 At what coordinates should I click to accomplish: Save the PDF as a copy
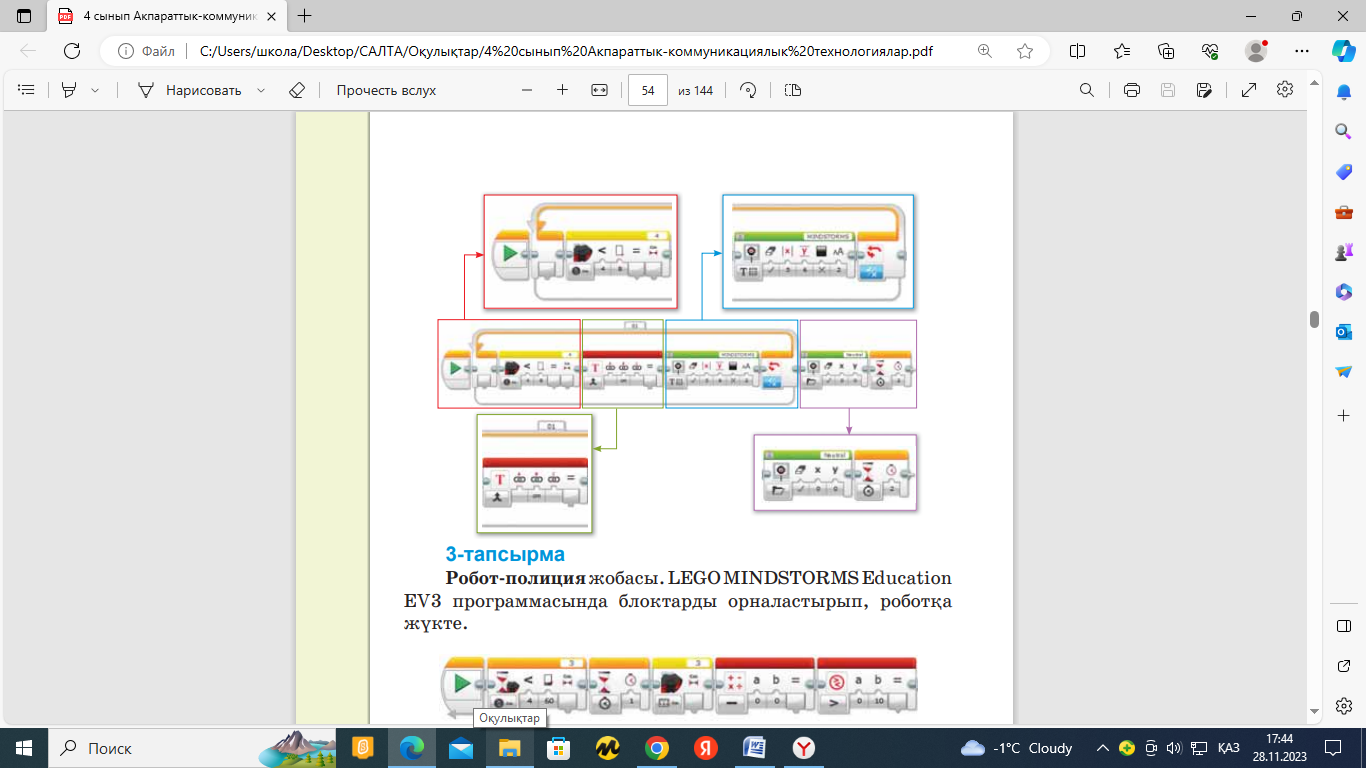click(1204, 90)
